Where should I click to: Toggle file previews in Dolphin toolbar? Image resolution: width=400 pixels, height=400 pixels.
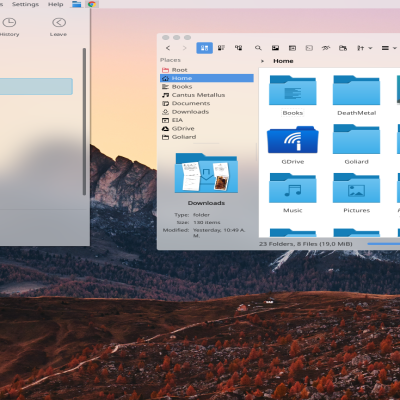point(275,48)
